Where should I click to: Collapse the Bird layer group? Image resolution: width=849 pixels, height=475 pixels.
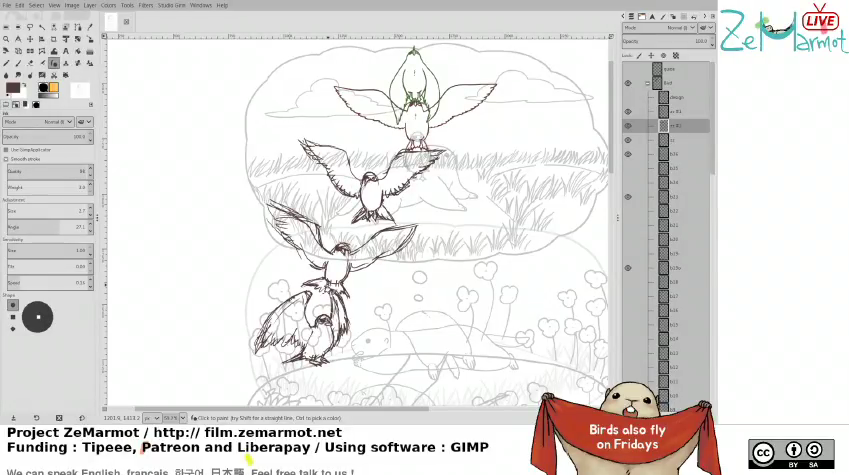click(647, 83)
